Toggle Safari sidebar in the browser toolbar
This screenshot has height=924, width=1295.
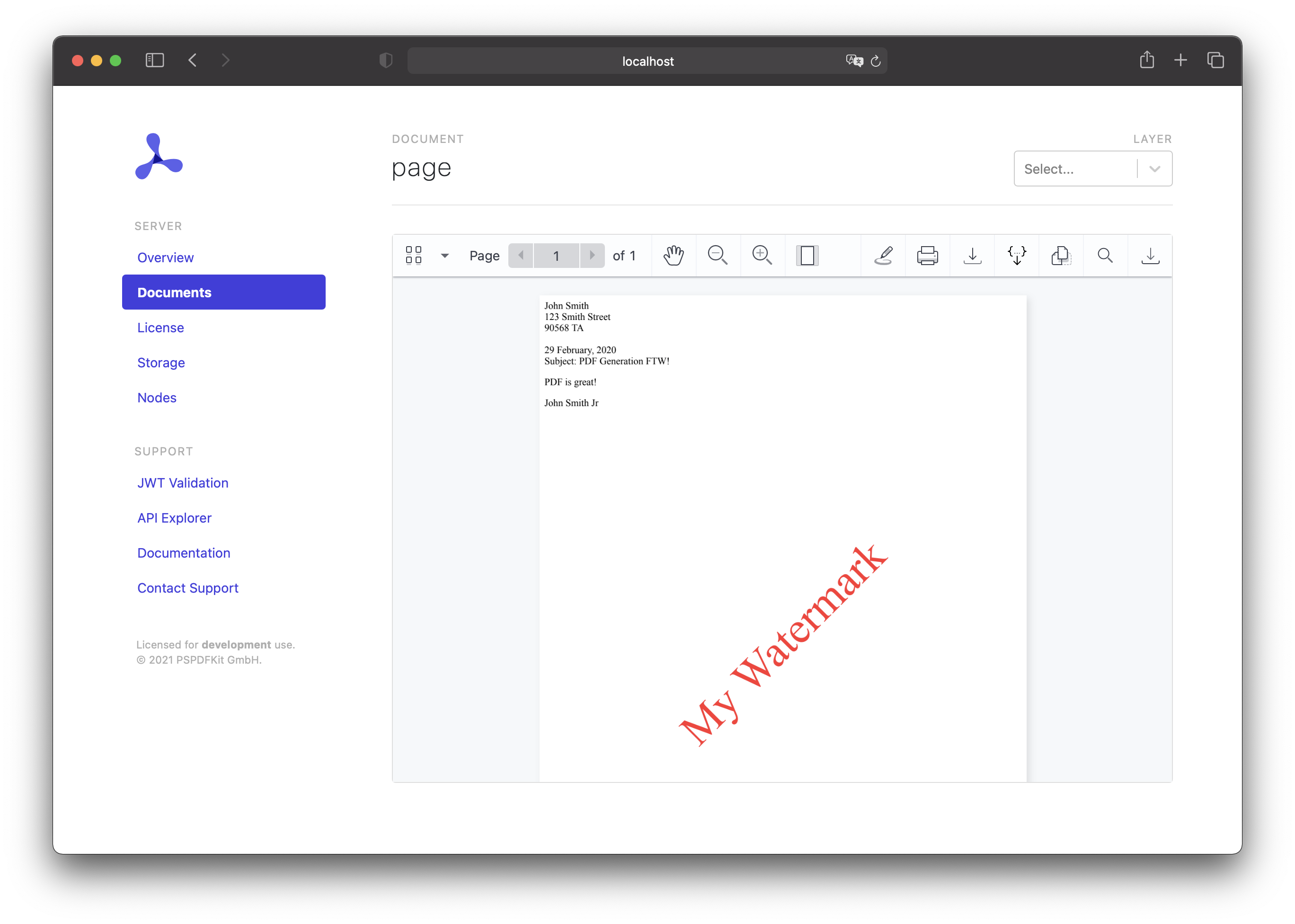click(155, 60)
